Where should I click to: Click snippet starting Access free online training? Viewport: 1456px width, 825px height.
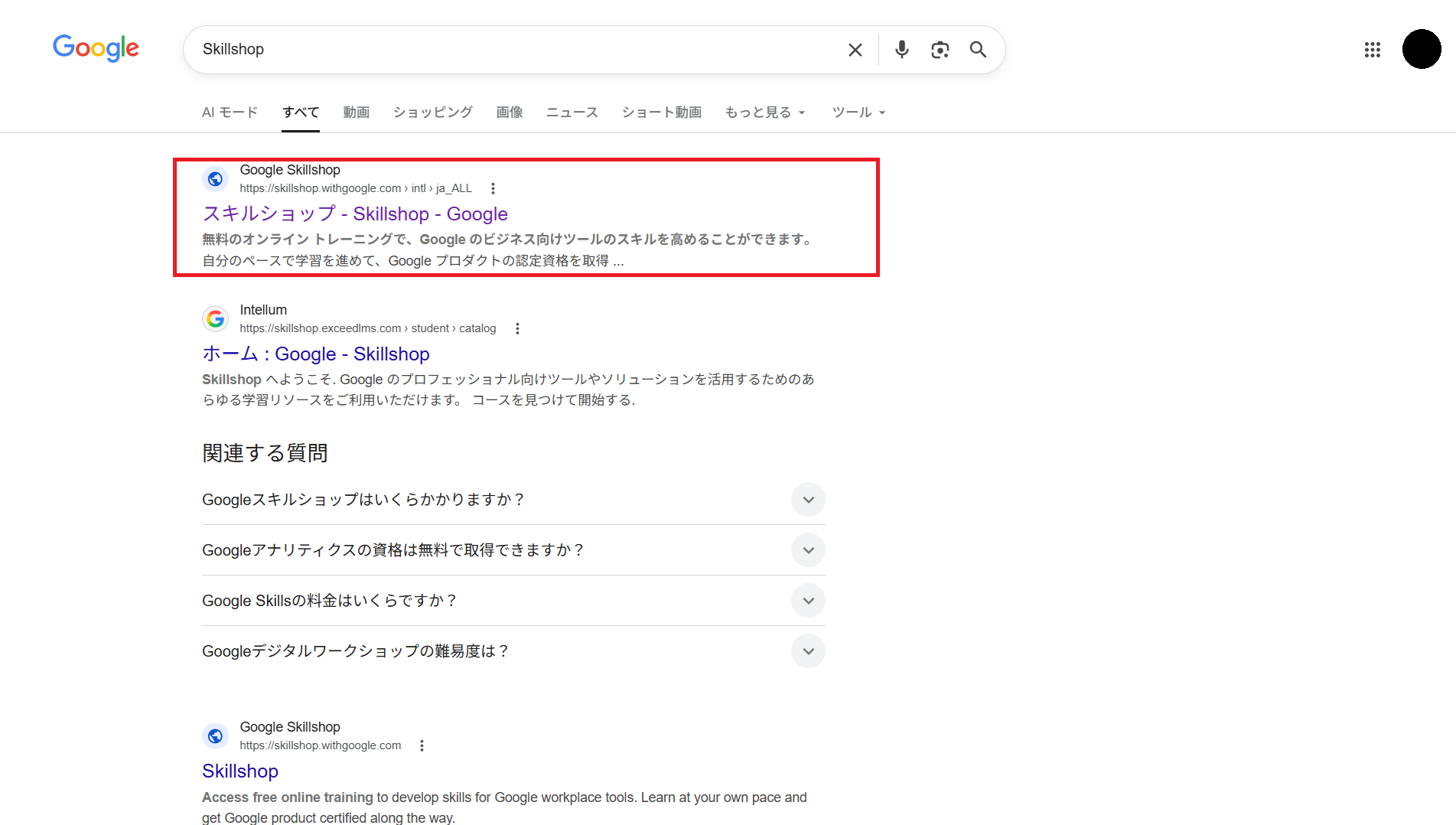tap(504, 807)
